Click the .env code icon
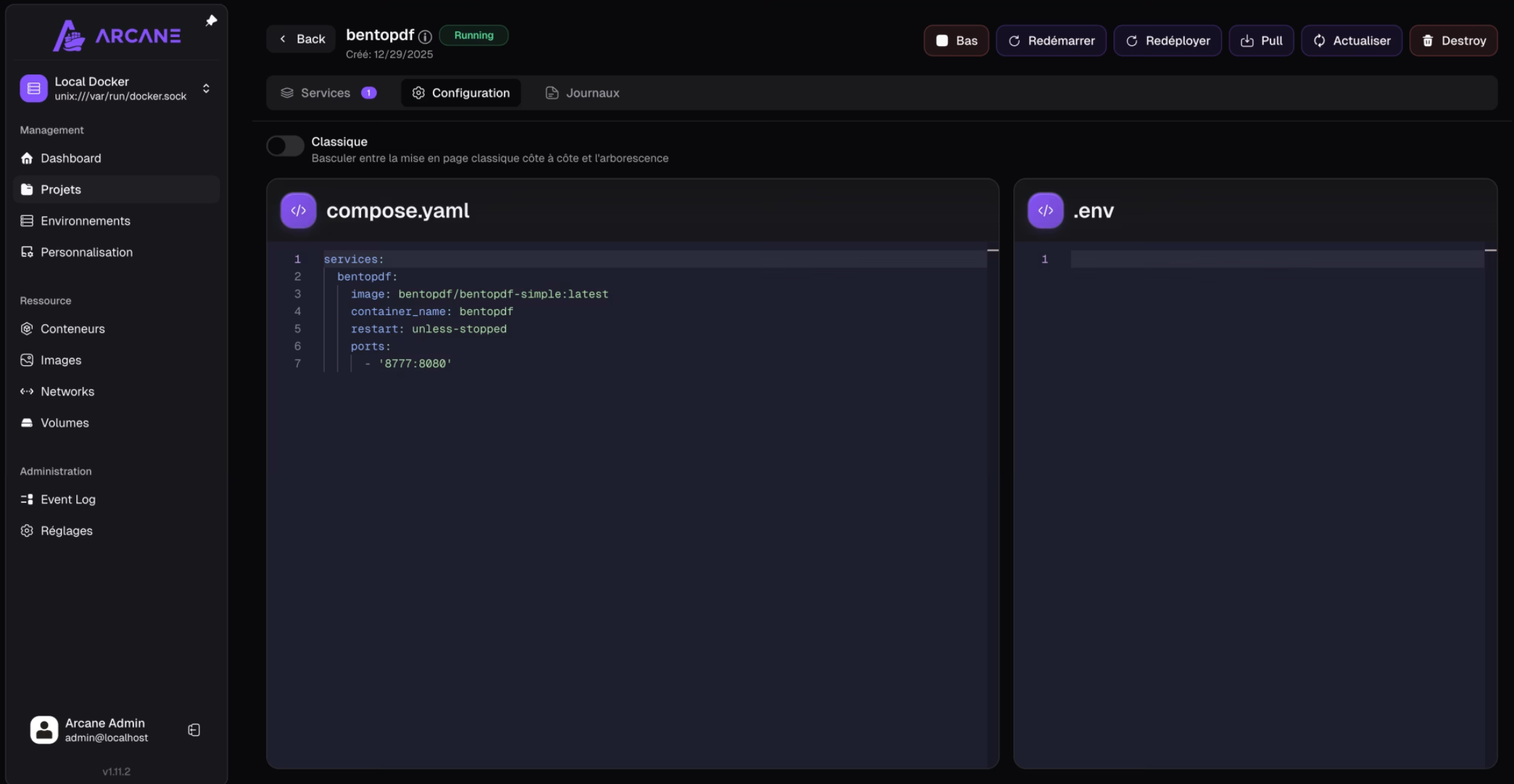The height and width of the screenshot is (784, 1514). coord(1045,210)
